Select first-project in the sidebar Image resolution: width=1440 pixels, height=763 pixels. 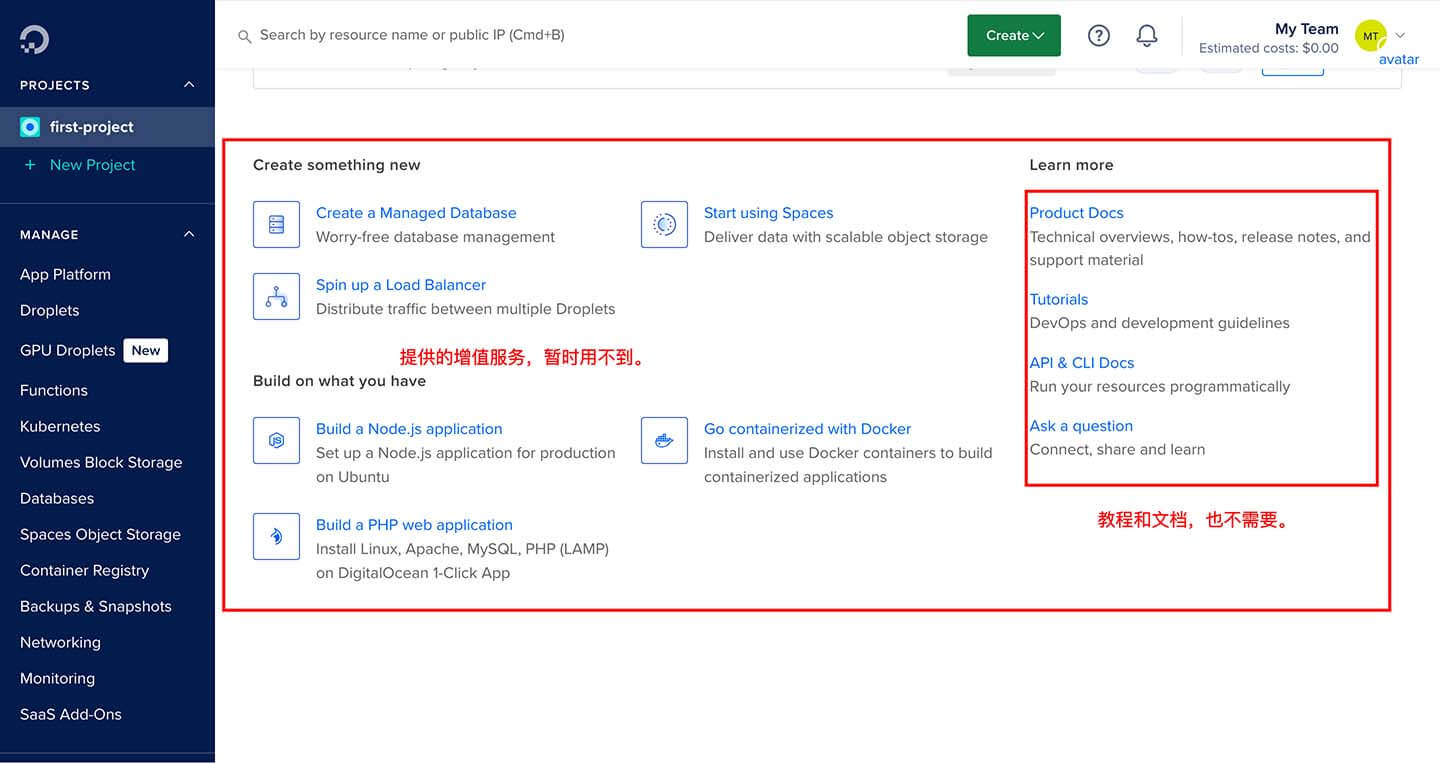tap(107, 127)
